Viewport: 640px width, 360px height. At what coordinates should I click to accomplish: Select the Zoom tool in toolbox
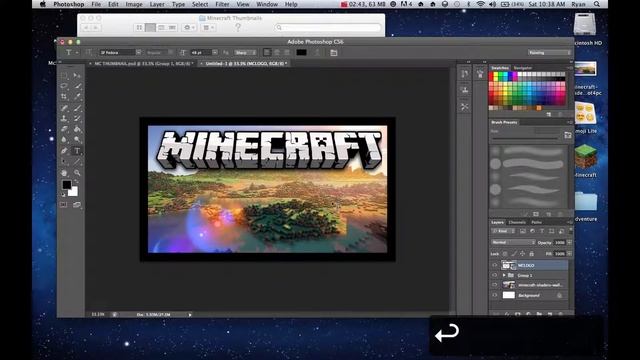pyautogui.click(x=77, y=173)
